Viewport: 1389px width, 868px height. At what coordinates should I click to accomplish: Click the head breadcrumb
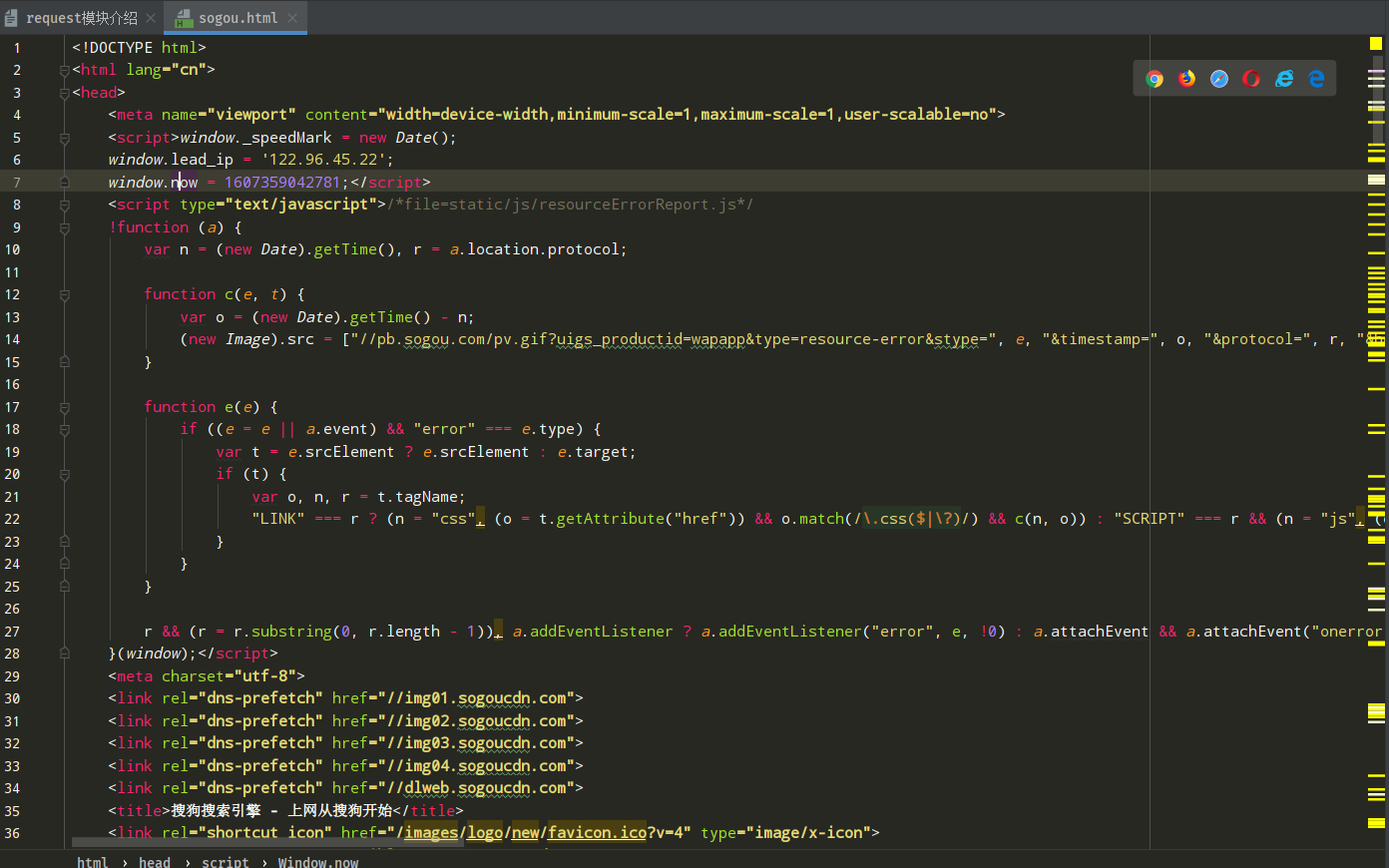pos(154,862)
